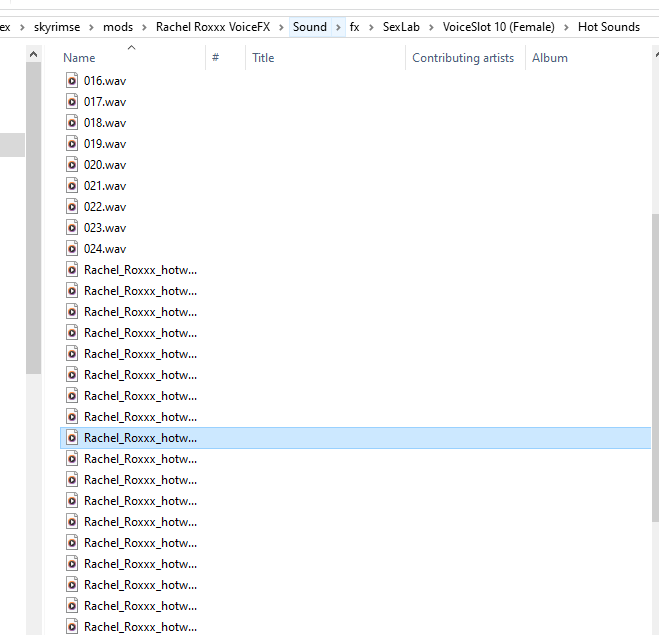Click the file icon next to 019.wav

tap(72, 143)
